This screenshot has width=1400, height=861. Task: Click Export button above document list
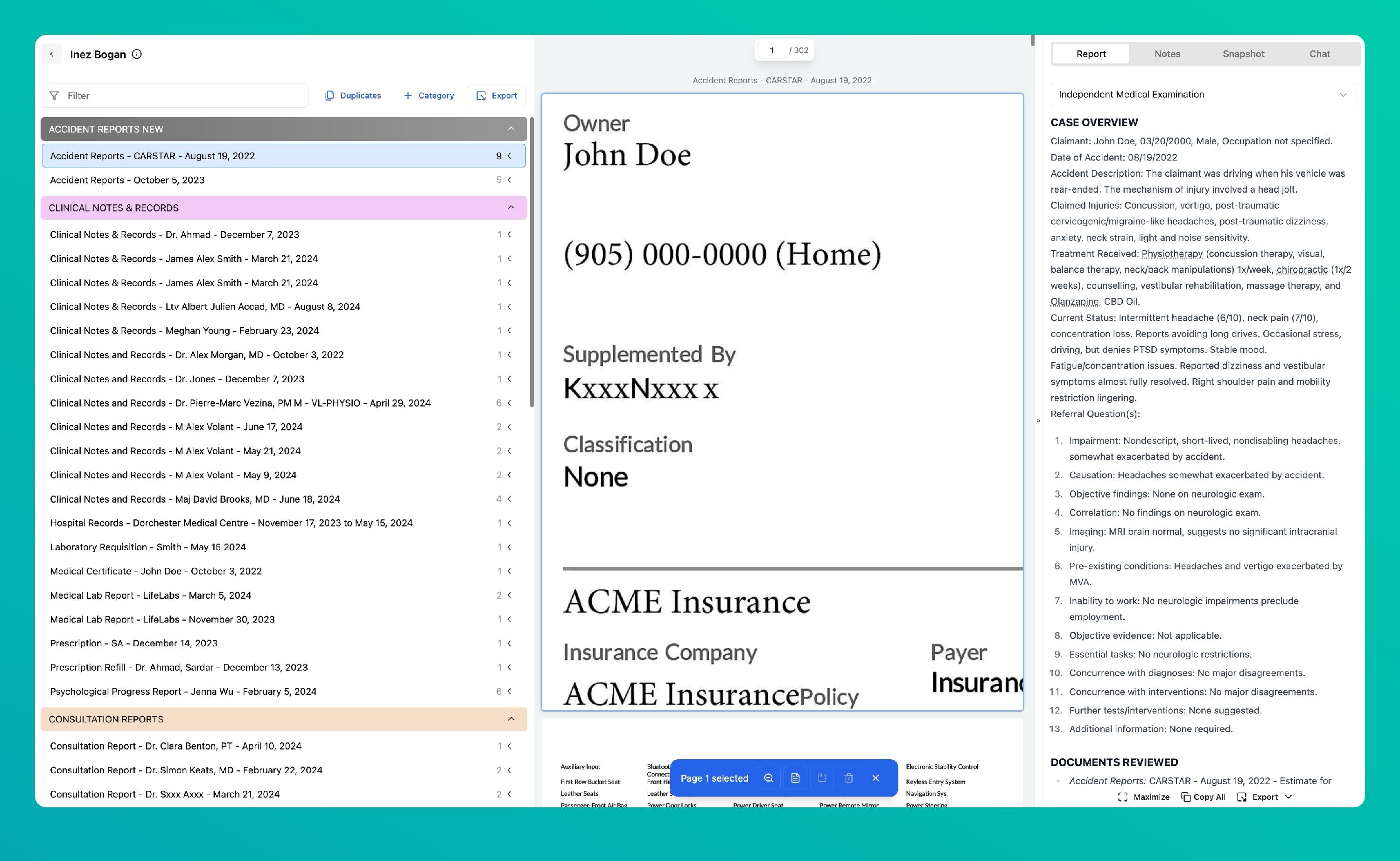click(497, 96)
